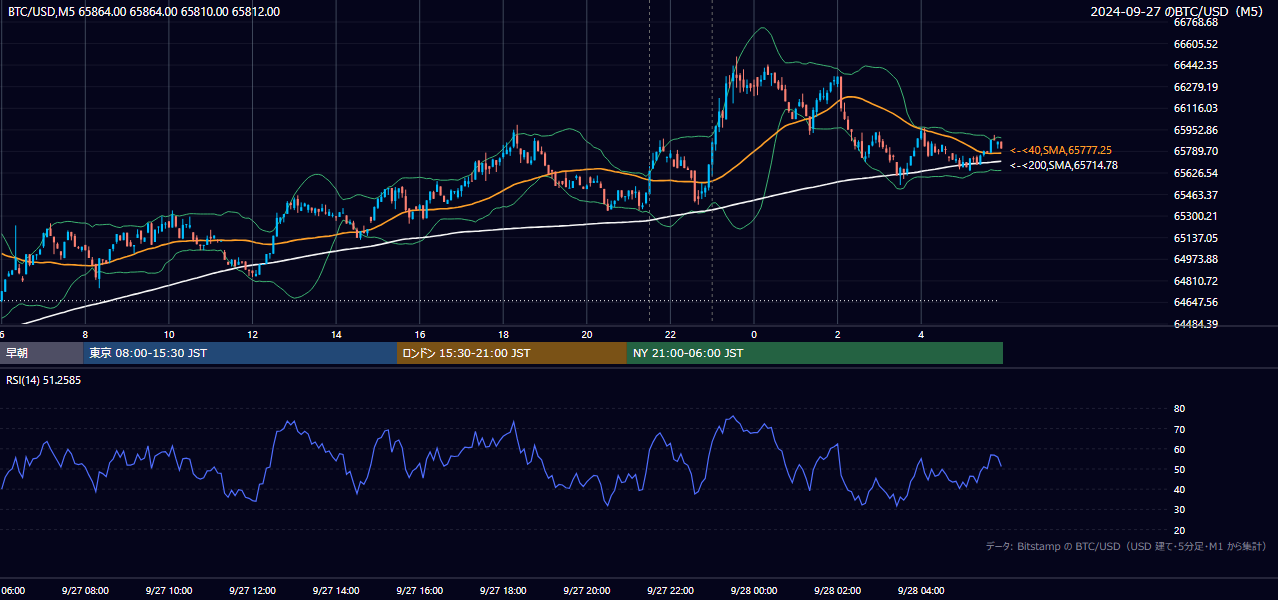This screenshot has width=1278, height=600.
Task: Click the 65626.54 price axis label
Action: tap(1195, 173)
